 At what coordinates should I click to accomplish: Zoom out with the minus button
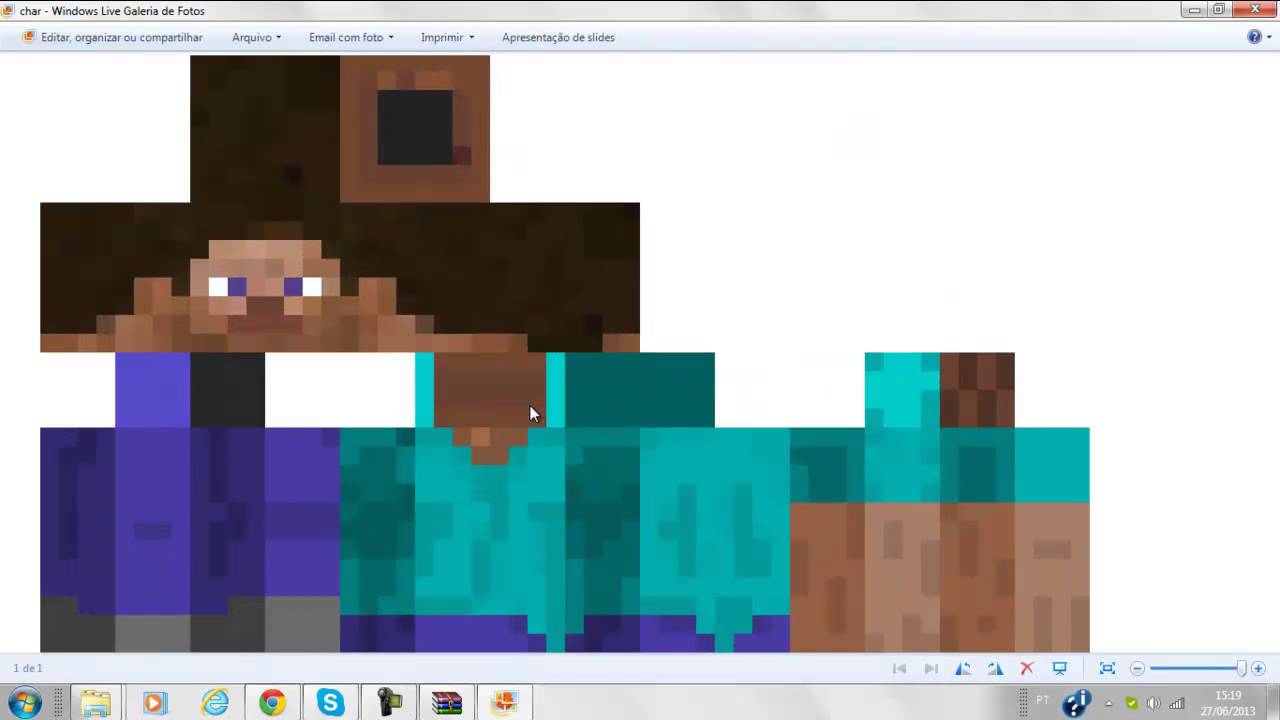click(x=1137, y=668)
